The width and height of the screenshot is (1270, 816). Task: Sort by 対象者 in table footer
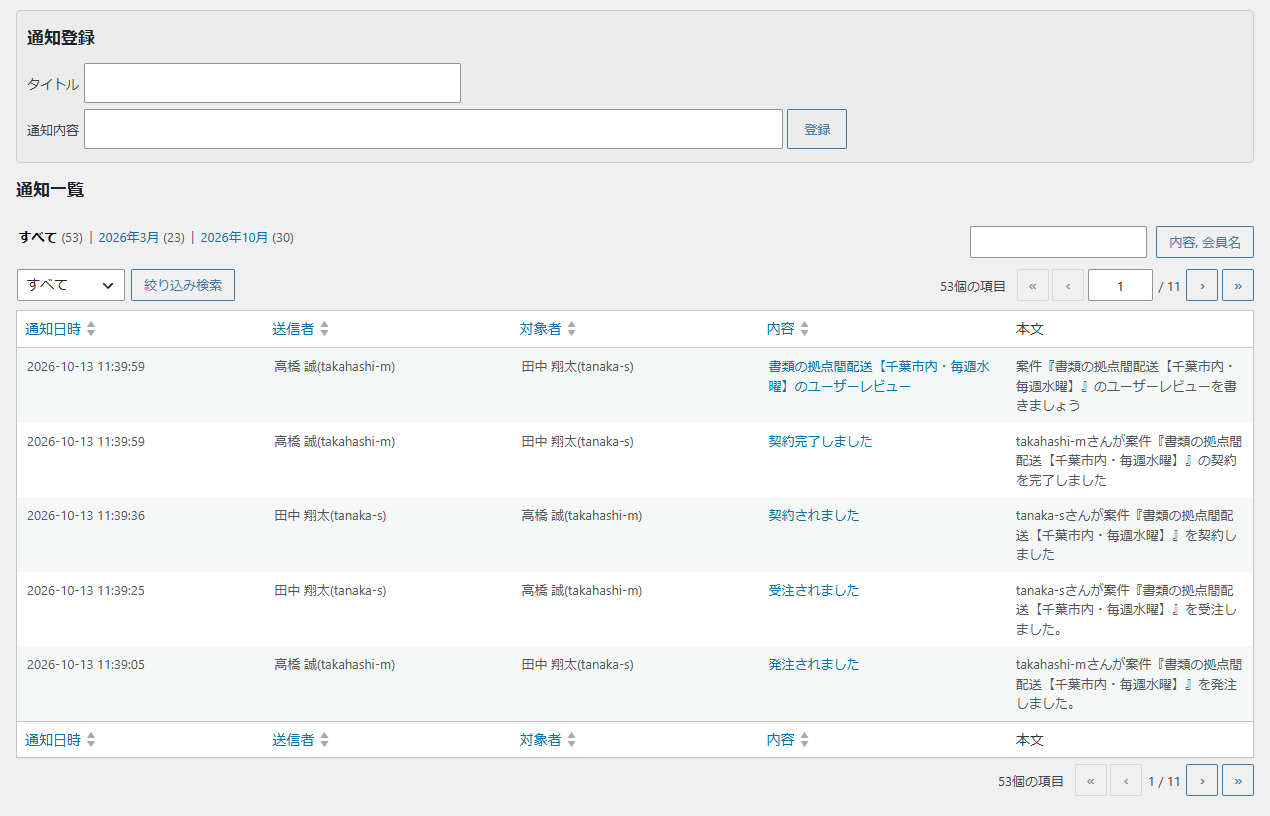[540, 740]
